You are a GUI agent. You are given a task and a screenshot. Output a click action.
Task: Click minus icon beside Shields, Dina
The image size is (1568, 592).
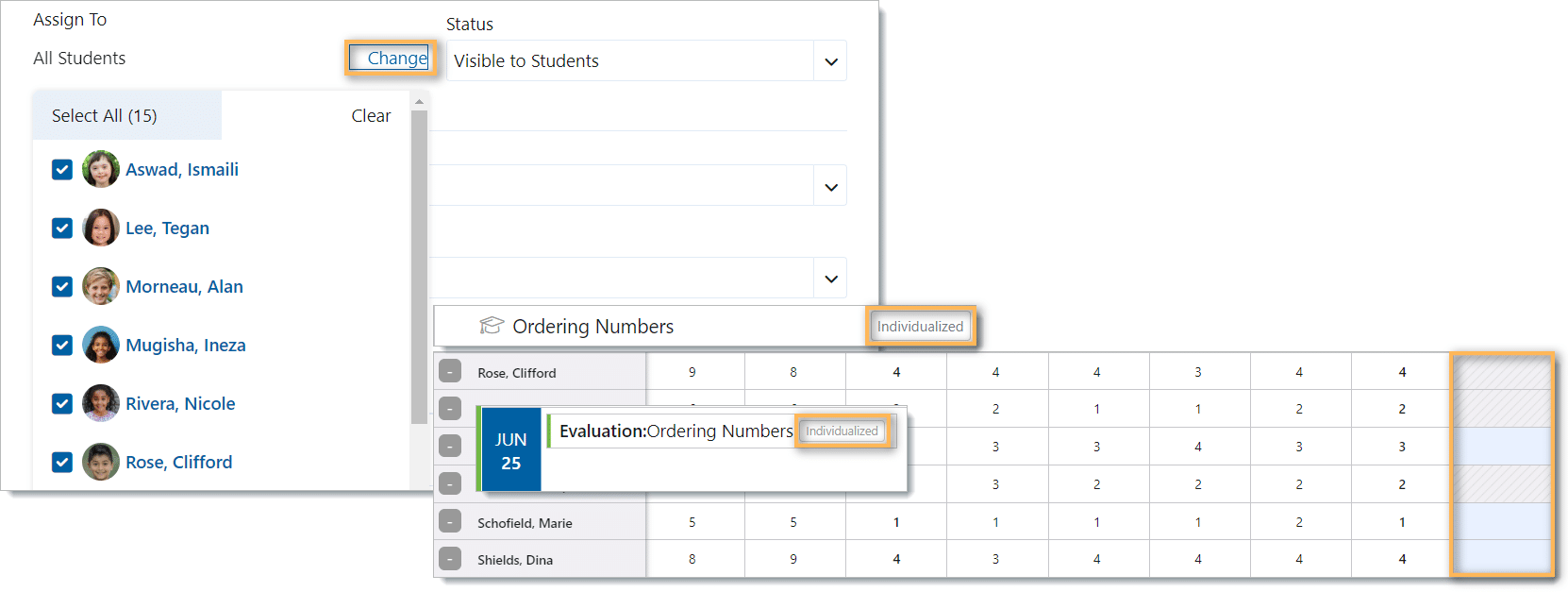[450, 559]
